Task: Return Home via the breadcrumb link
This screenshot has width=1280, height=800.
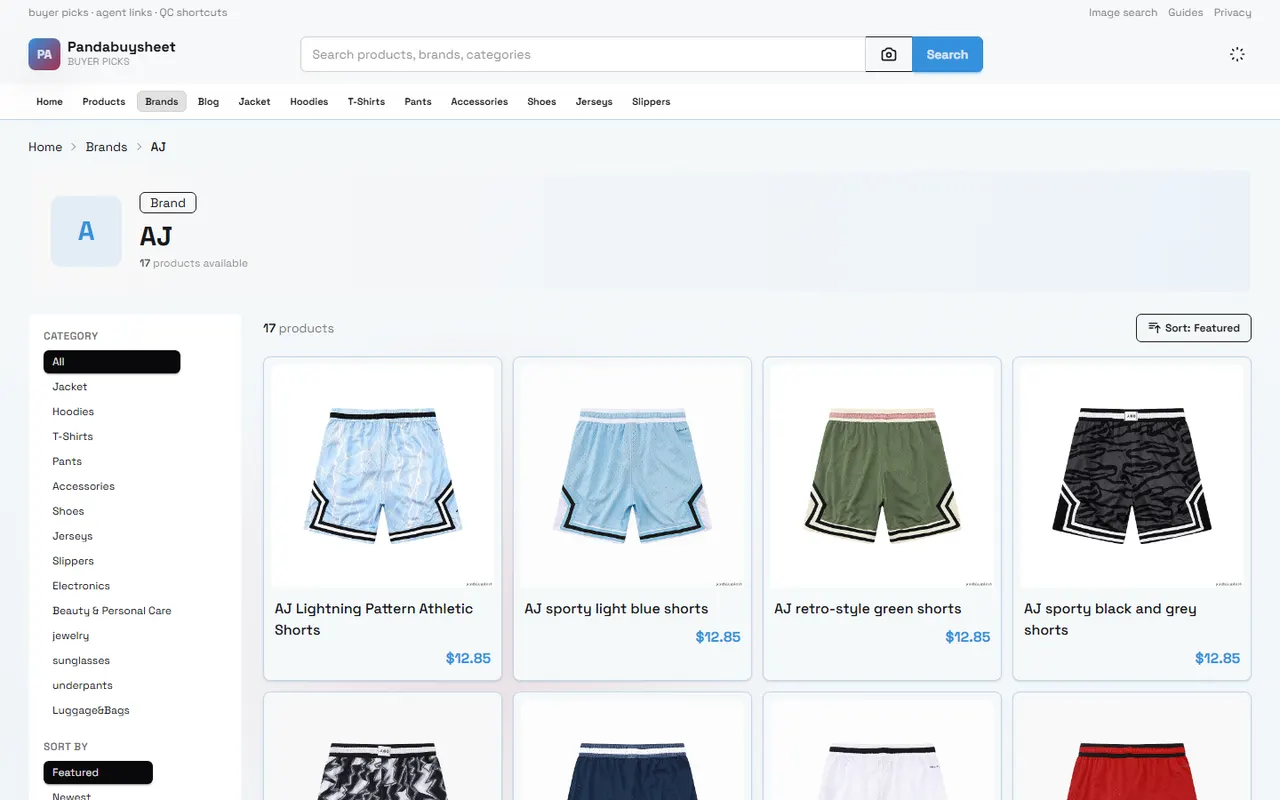Action: (x=45, y=147)
